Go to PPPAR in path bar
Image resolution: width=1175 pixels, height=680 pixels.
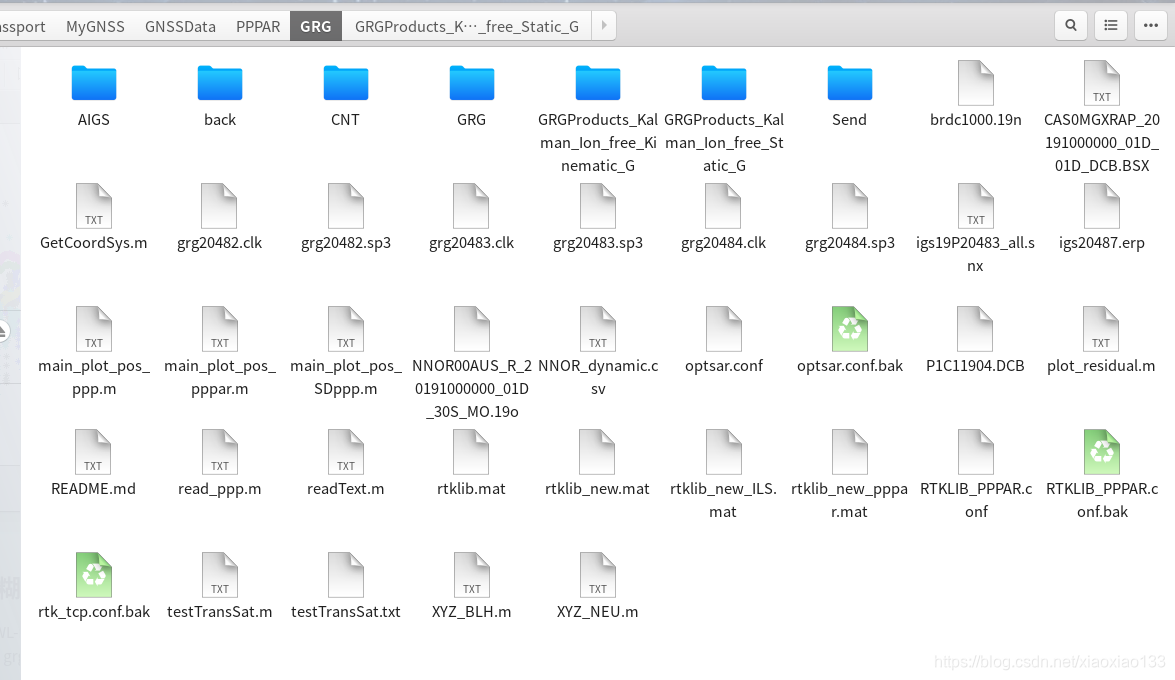258,26
